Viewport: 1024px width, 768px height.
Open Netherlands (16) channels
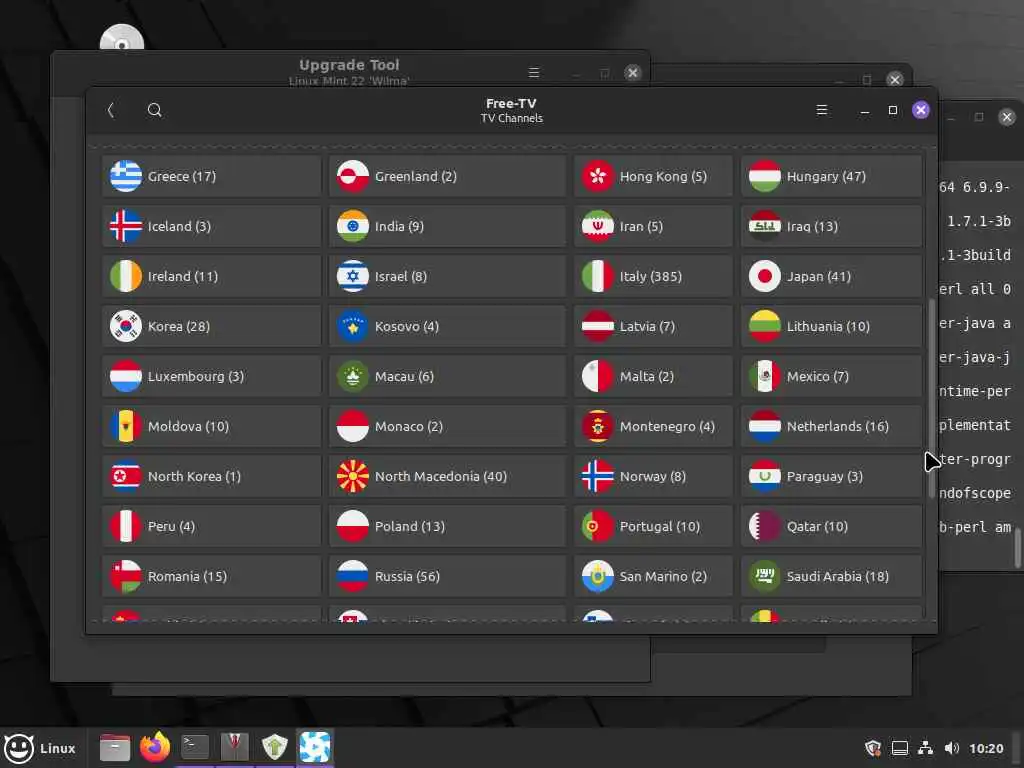831,426
